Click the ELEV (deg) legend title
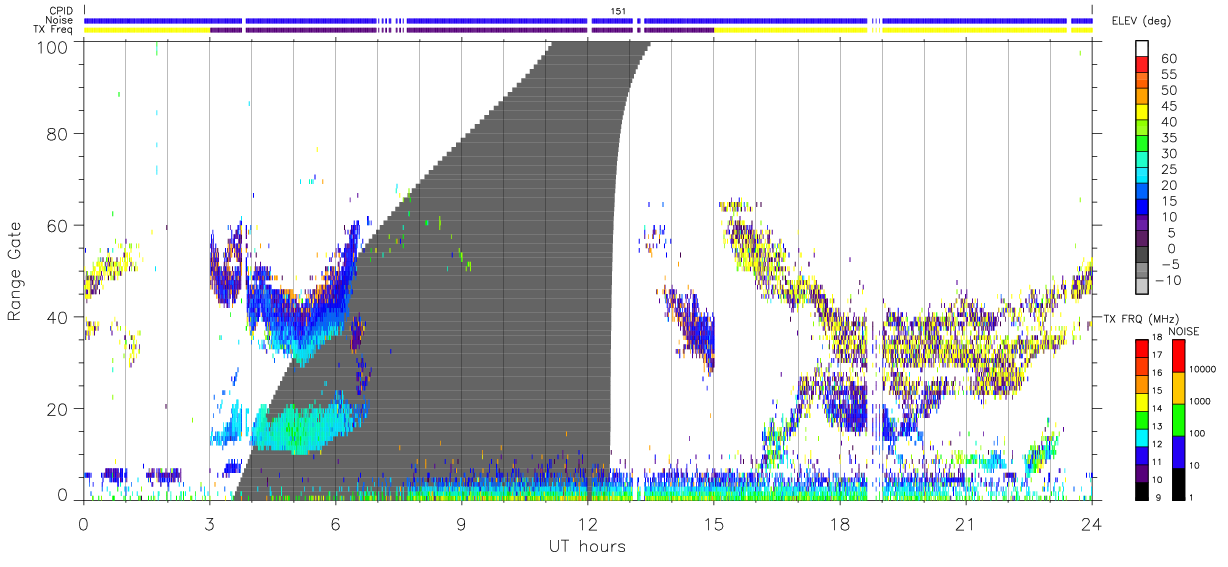The height and width of the screenshot is (567, 1228). (1141, 21)
